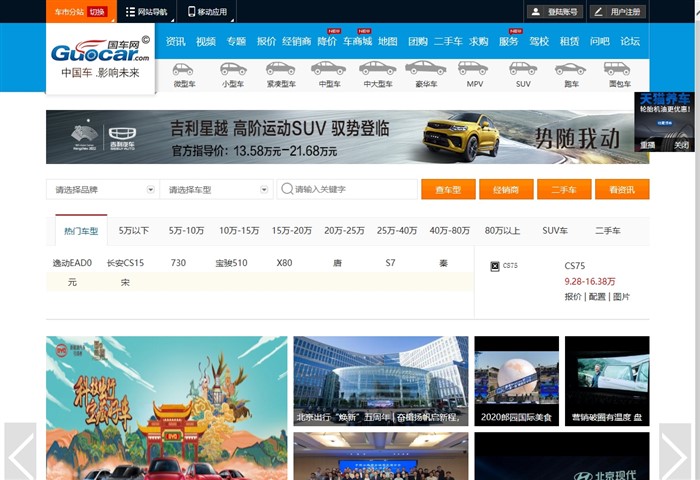
Task: Close the 天猫养车 floating ad
Action: click(x=681, y=145)
